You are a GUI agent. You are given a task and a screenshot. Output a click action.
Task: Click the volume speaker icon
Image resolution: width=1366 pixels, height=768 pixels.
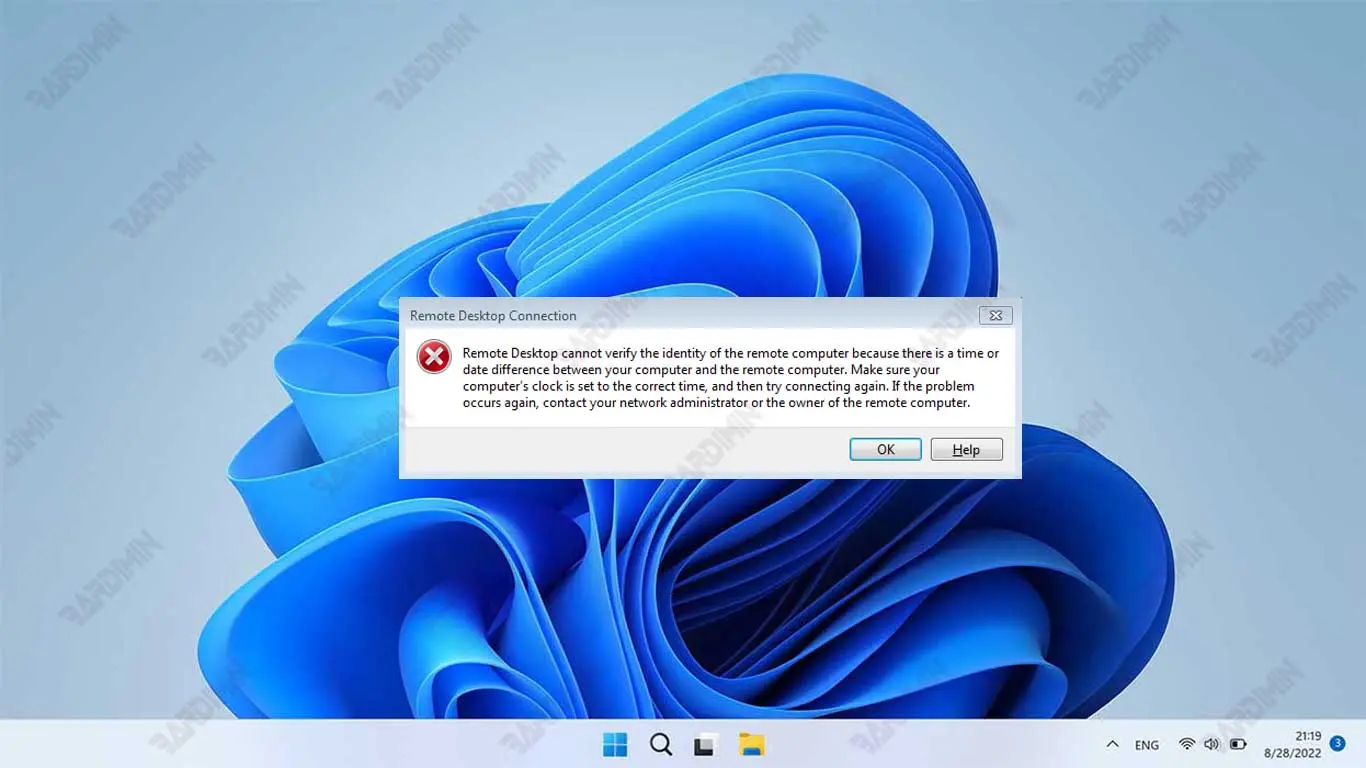click(1212, 744)
